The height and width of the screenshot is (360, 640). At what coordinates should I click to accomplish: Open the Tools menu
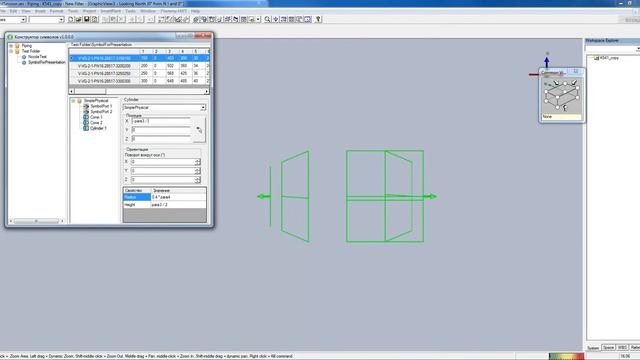tap(73, 11)
